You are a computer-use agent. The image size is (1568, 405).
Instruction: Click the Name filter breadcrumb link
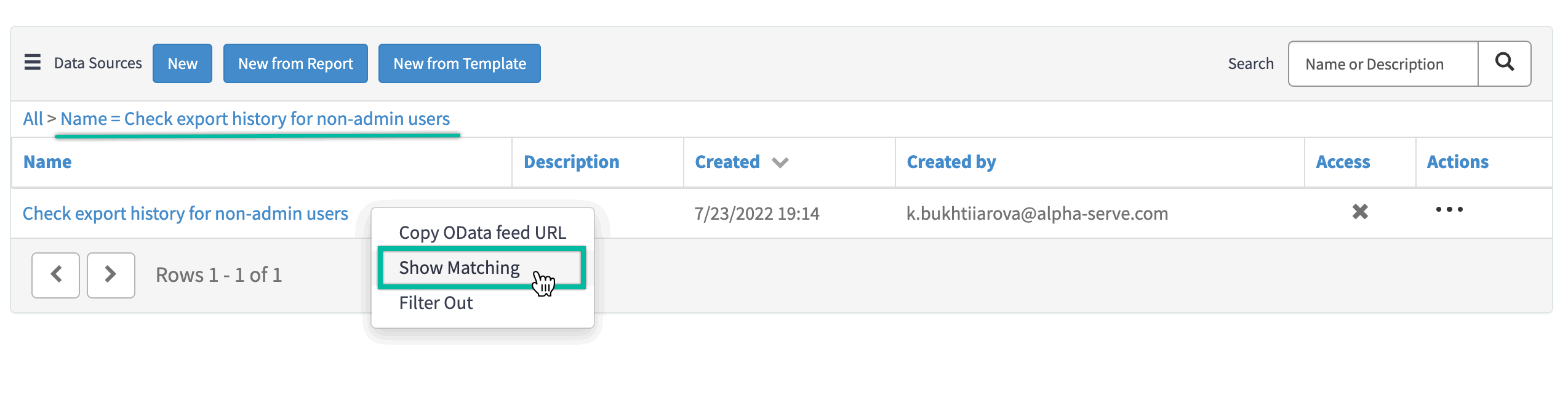(x=255, y=119)
